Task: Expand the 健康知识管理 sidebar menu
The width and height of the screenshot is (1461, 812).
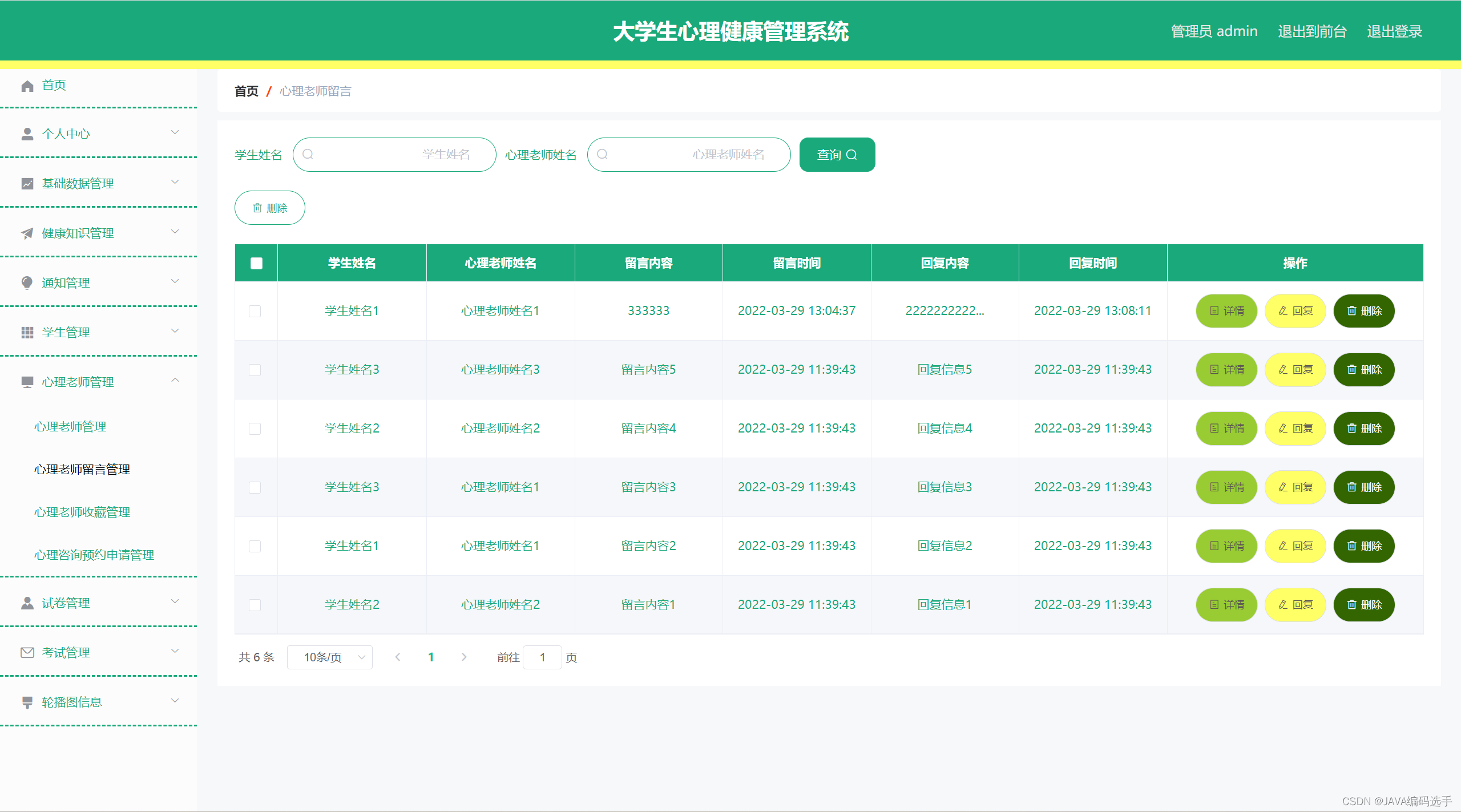Action: (98, 233)
